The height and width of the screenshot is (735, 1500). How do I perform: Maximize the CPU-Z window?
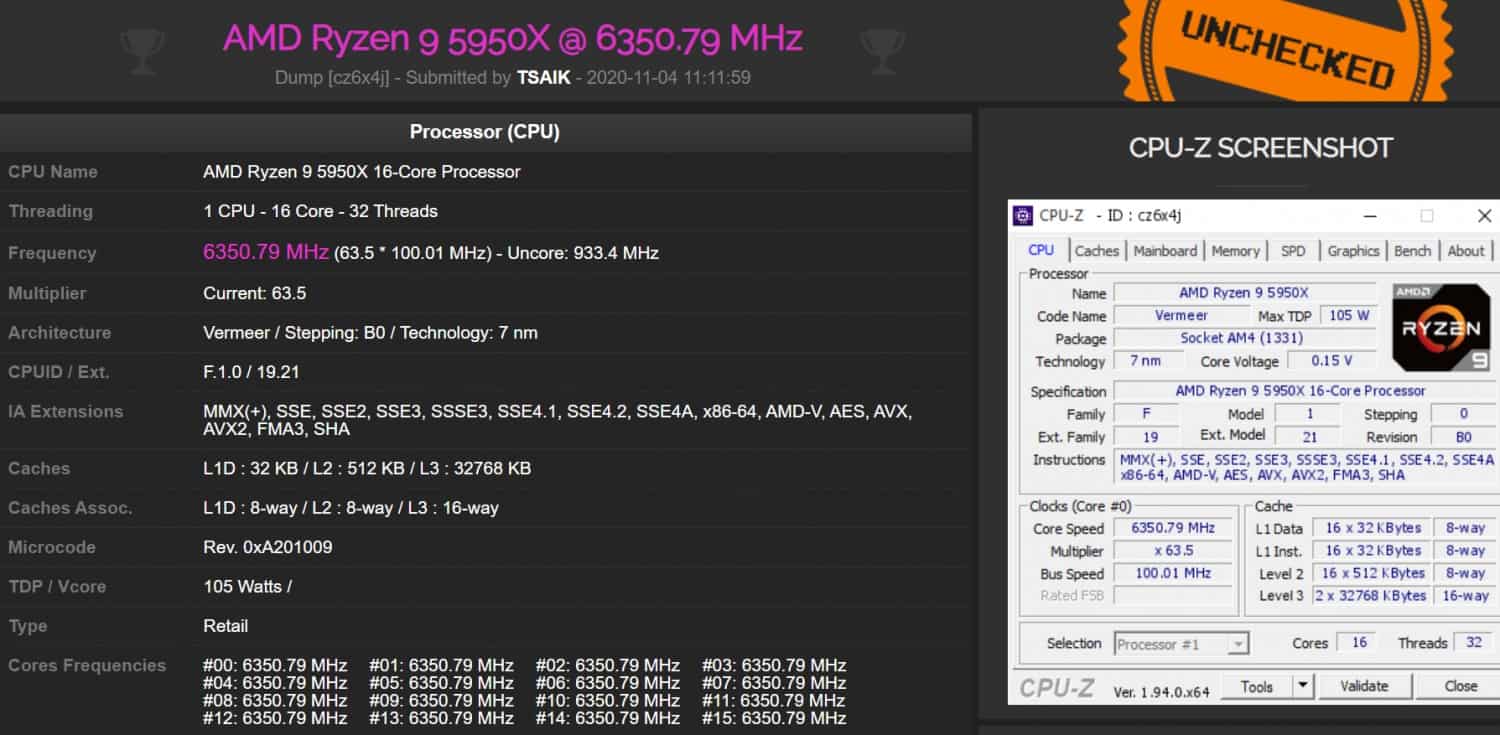point(1427,216)
